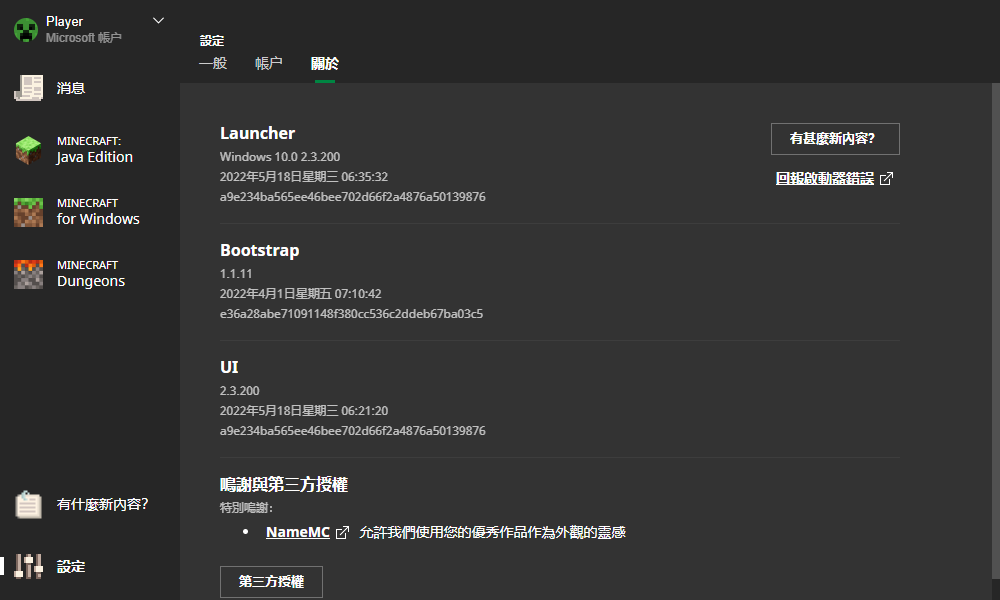Click the Launcher heading

pyautogui.click(x=257, y=133)
